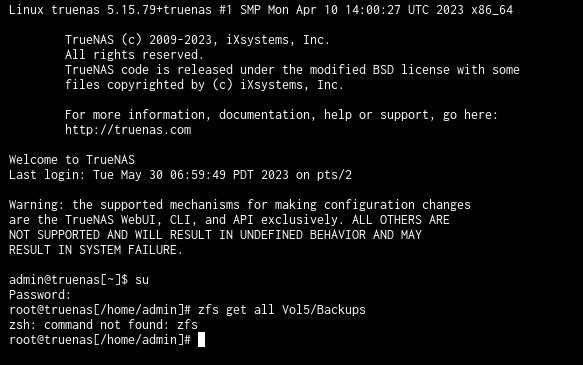
Task: Click the 'All rights reserved.' line
Action: [135, 55]
